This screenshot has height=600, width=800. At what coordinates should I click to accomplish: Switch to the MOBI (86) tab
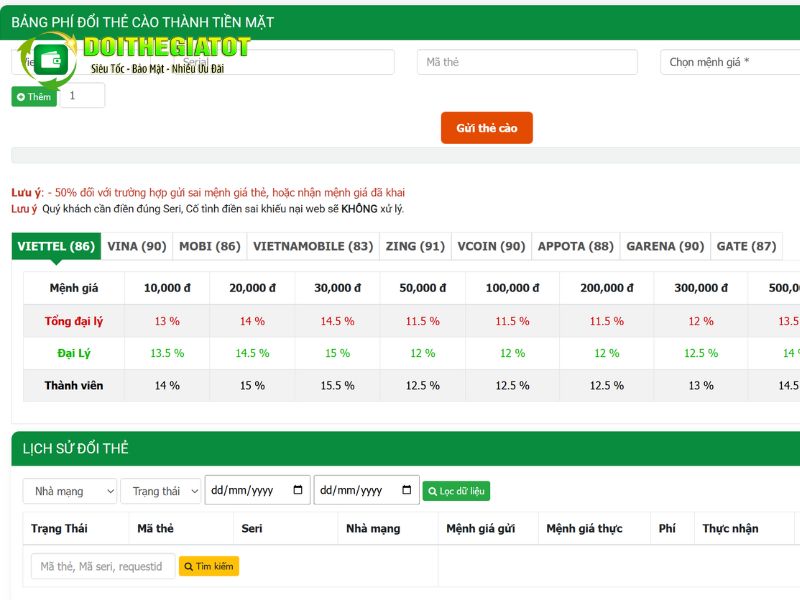[210, 246]
